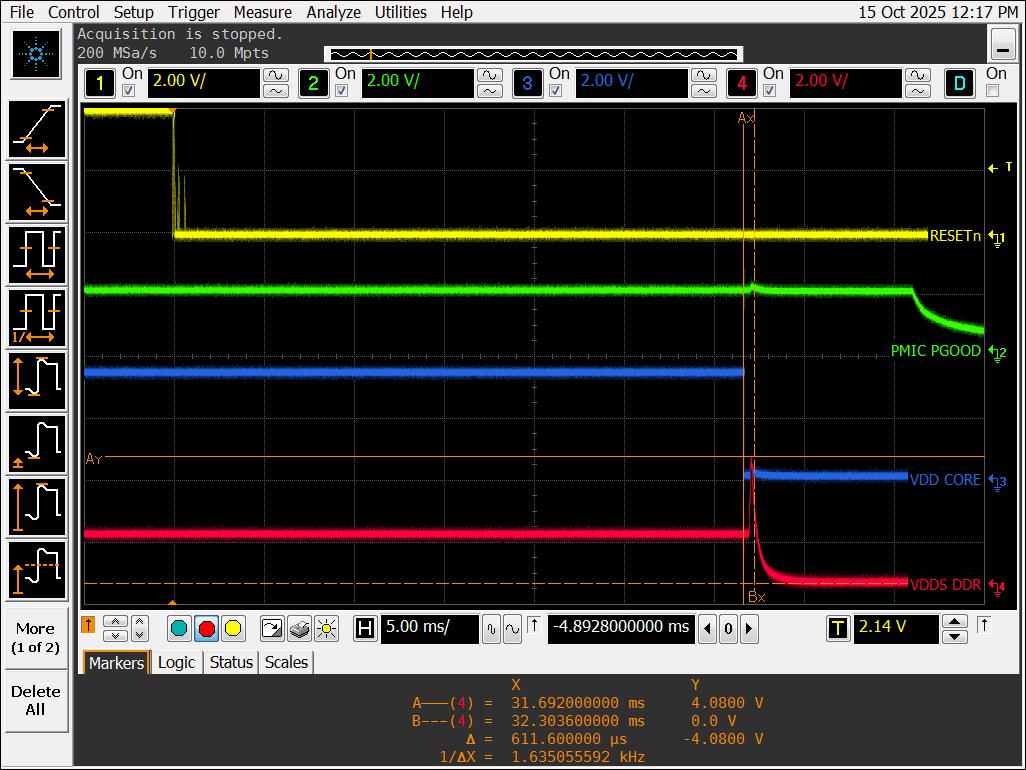Click trigger level field 2.14 V
The height and width of the screenshot is (770, 1026).
896,628
